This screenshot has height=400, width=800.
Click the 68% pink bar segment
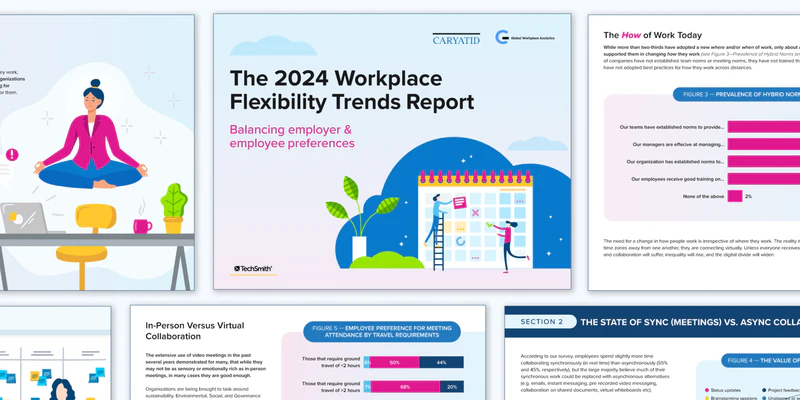tap(405, 386)
